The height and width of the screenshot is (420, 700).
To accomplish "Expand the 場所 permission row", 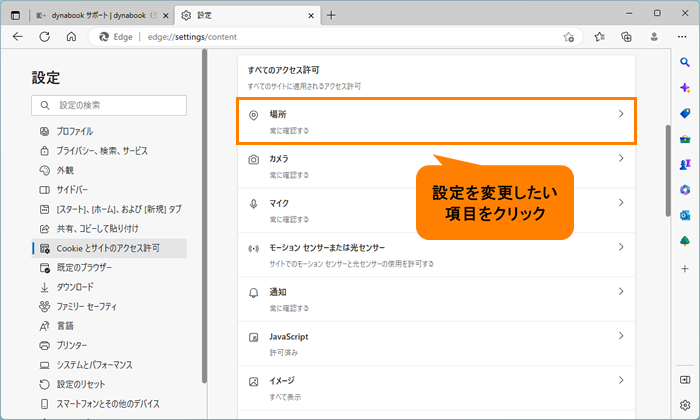I will 436,121.
